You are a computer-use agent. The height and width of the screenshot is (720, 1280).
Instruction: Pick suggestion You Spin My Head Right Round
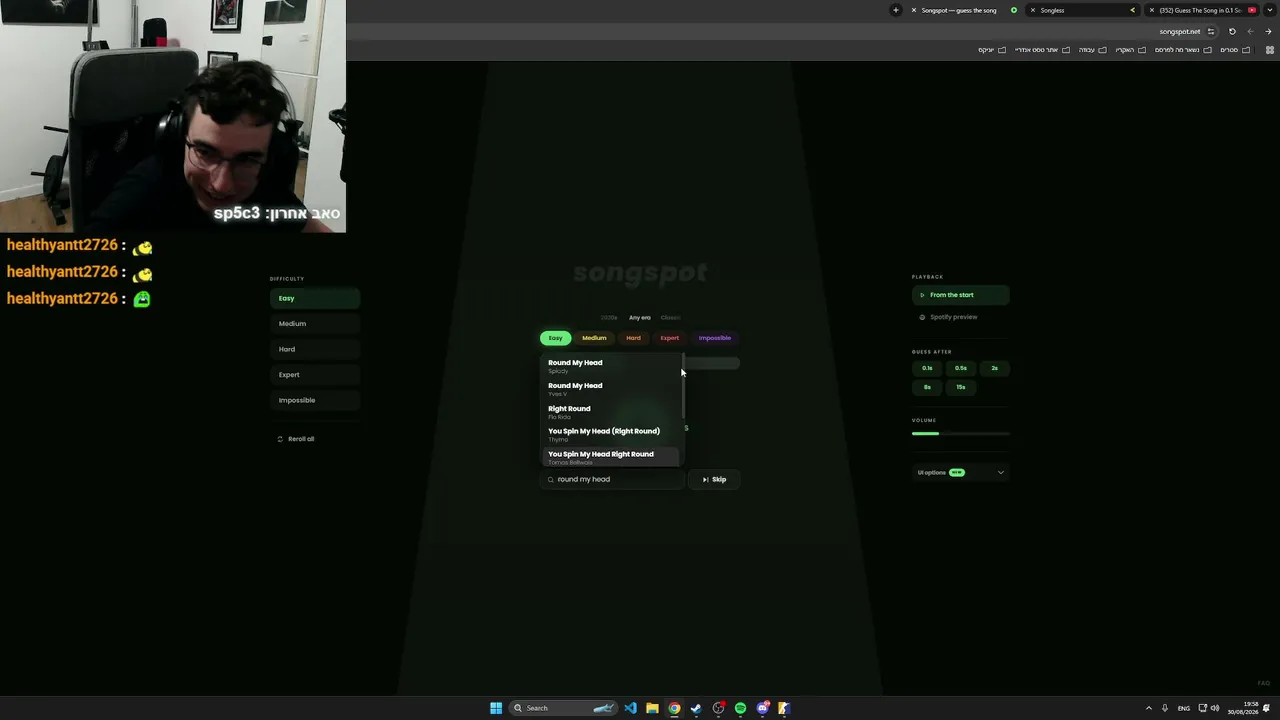point(611,457)
